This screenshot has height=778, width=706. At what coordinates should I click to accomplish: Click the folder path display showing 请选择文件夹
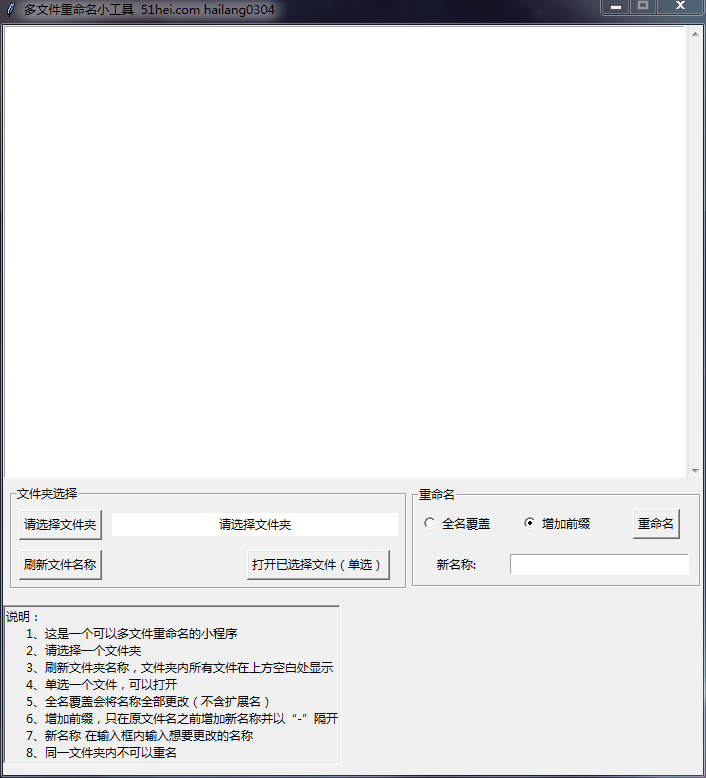point(255,524)
